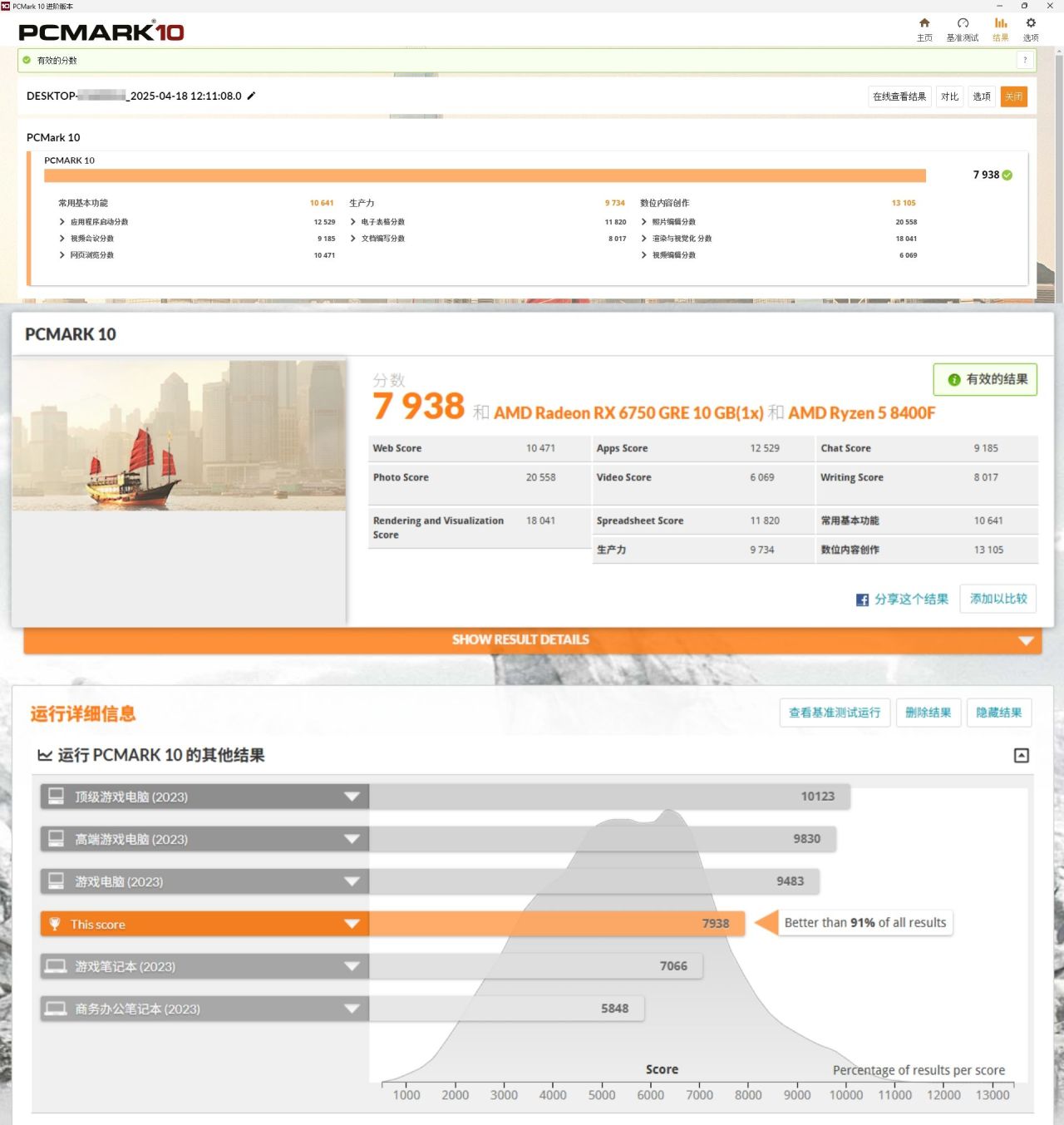The image size is (1064, 1125).
Task: Open the AMD Ryzen 5 8400F link
Action: [862, 413]
